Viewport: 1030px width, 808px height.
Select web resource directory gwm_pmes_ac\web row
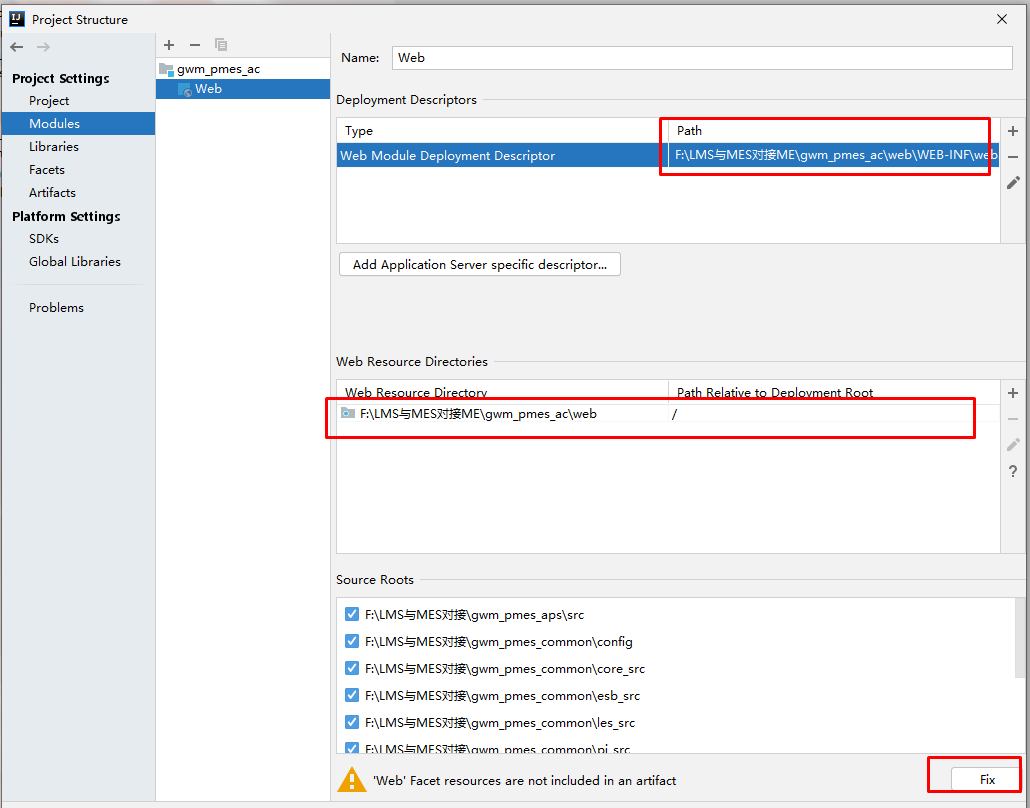(x=668, y=413)
